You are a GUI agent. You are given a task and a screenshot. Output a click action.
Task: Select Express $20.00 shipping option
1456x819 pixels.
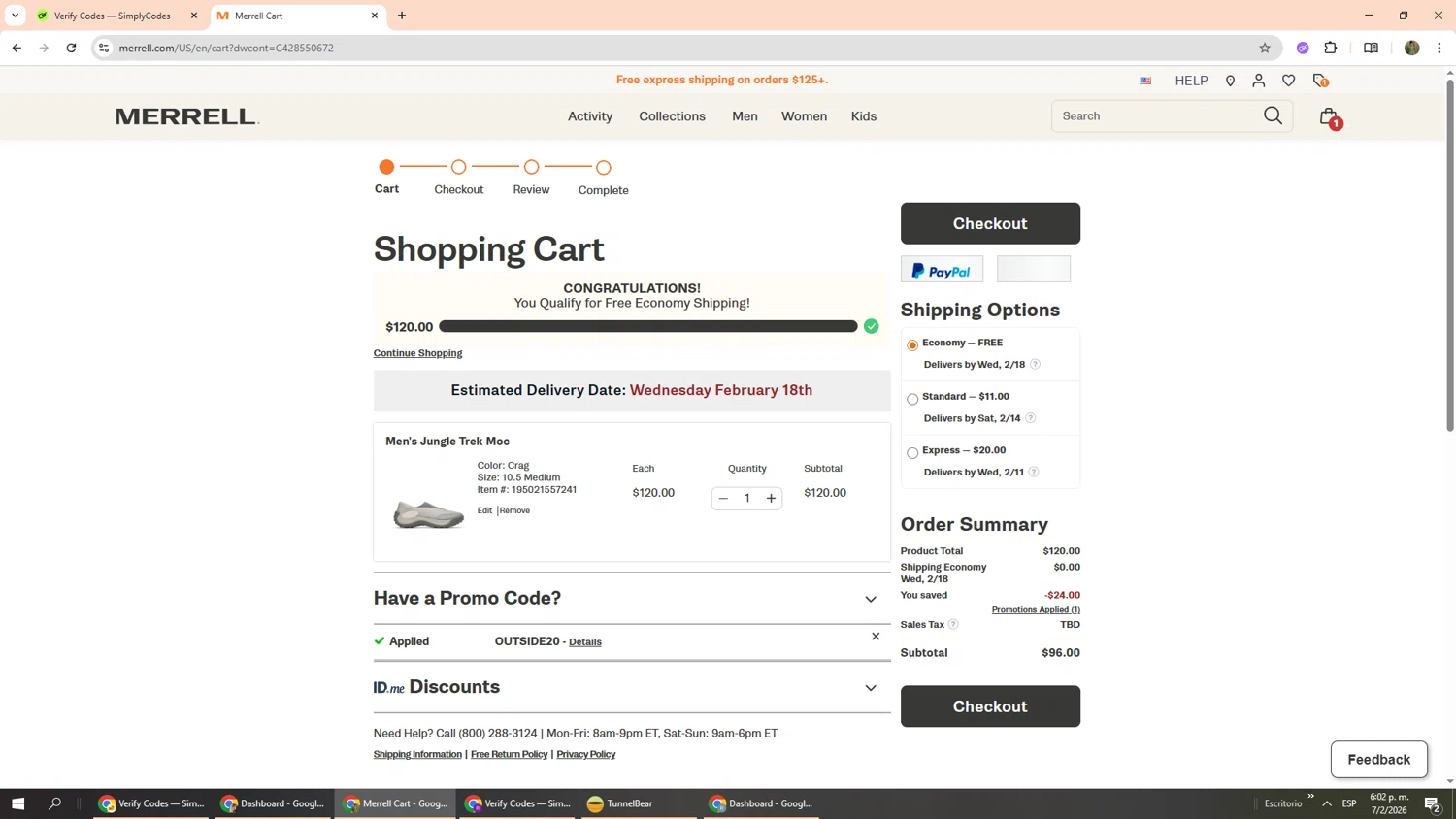click(x=912, y=453)
